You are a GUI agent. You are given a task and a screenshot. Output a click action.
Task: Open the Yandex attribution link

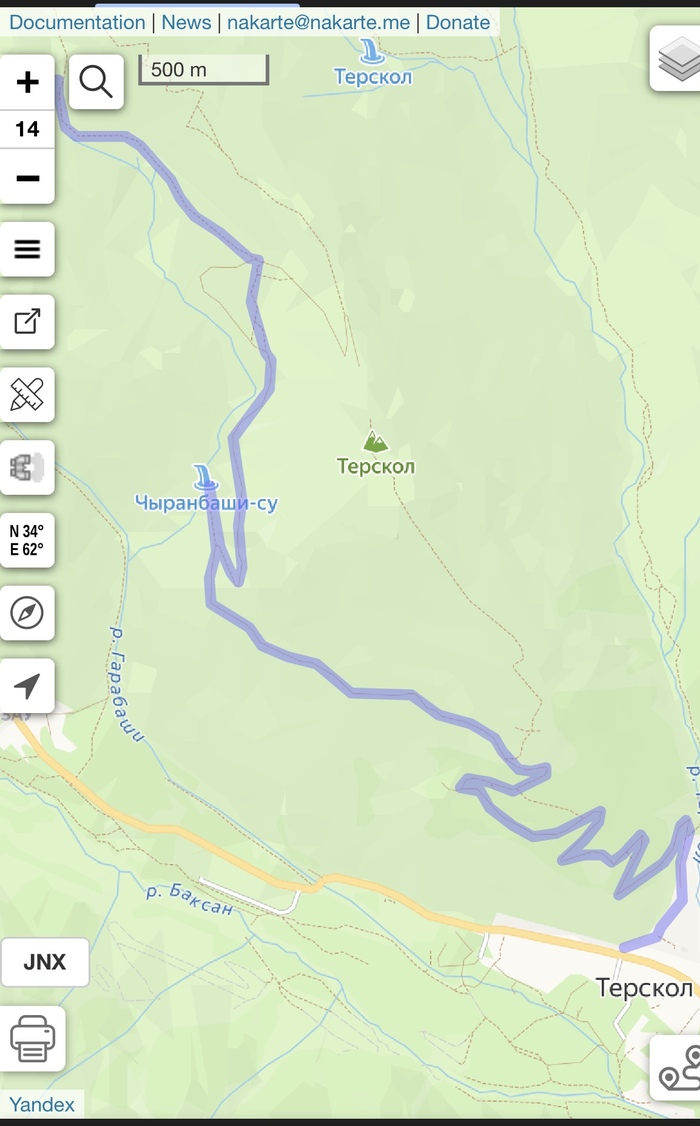click(42, 1104)
